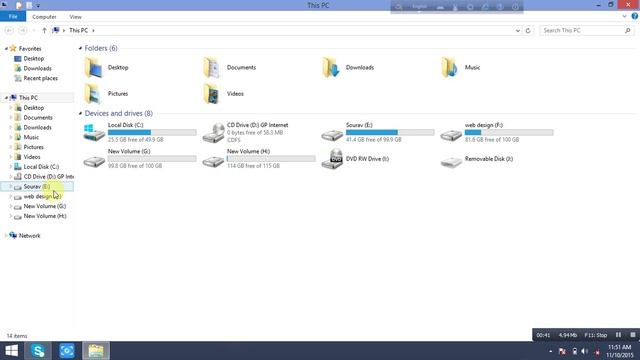Image resolution: width=640 pixels, height=360 pixels.
Task: Open Quick Access Toolbar customize dropdown
Action: point(38,6)
